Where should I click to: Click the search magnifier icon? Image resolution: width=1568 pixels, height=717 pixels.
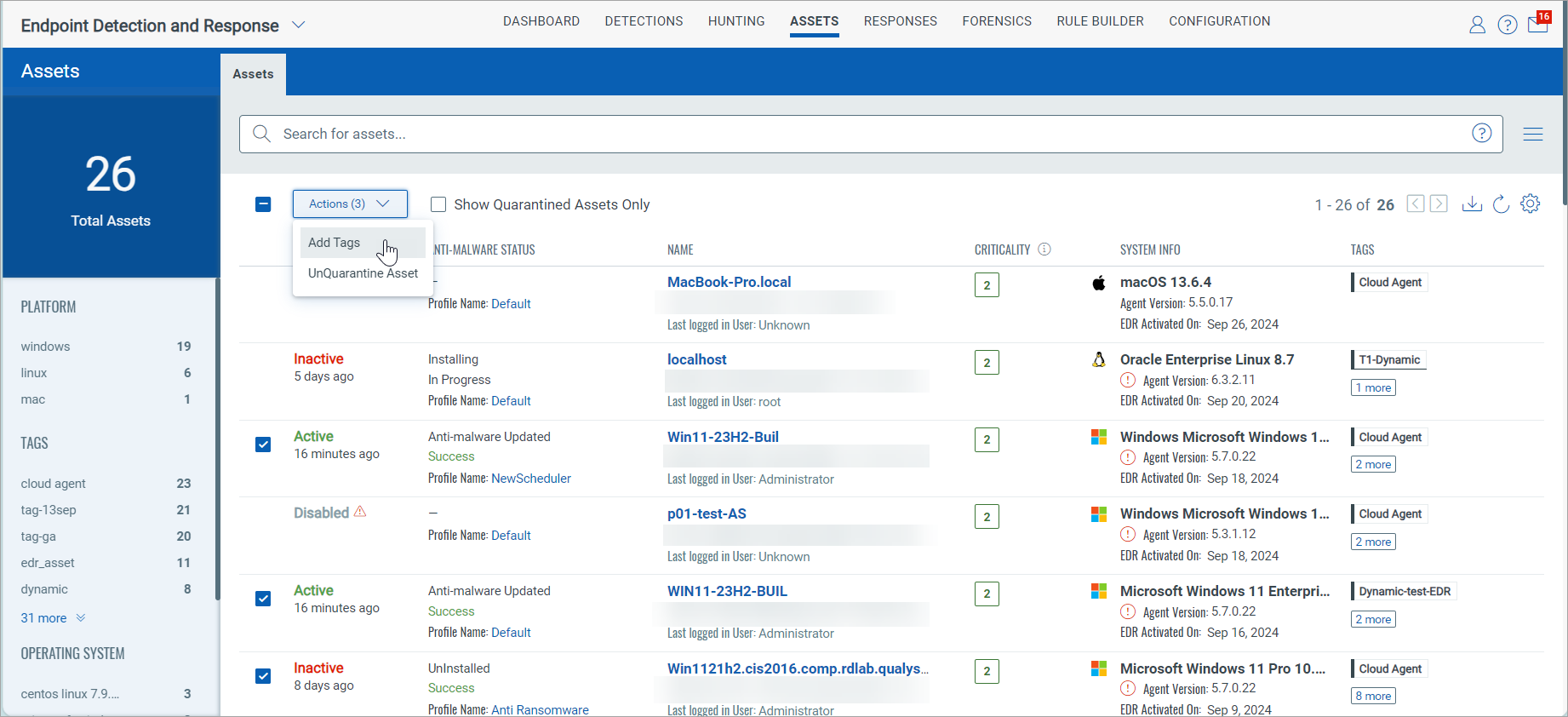click(262, 134)
